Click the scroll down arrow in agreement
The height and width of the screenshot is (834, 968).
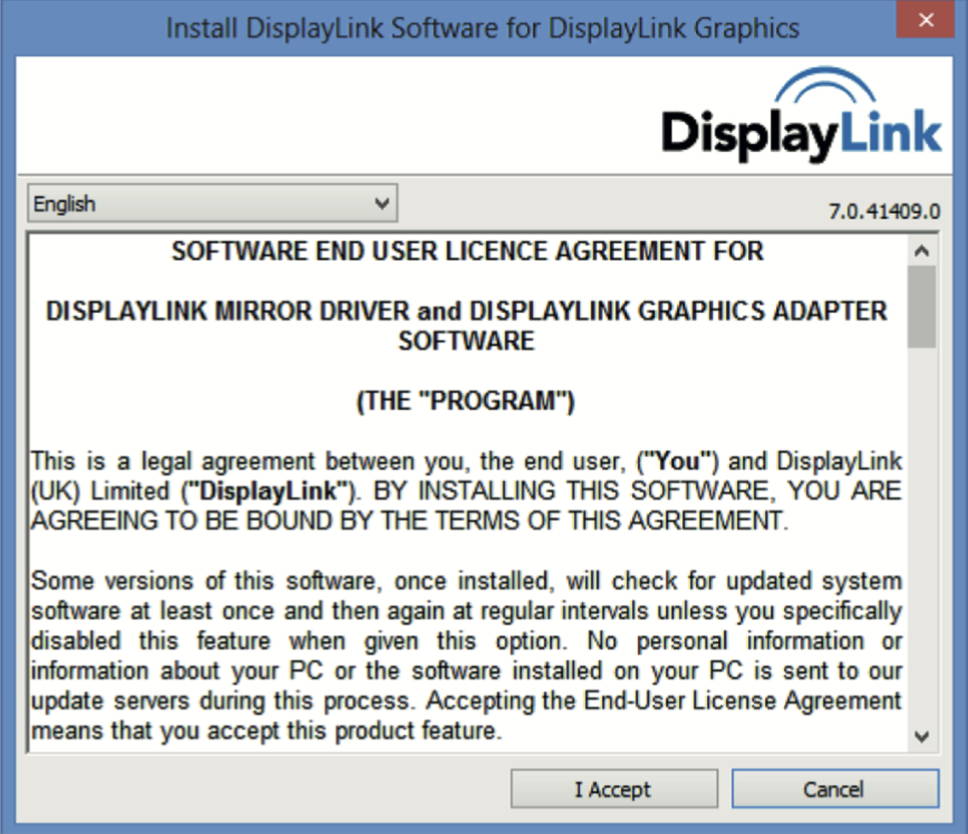click(x=922, y=736)
